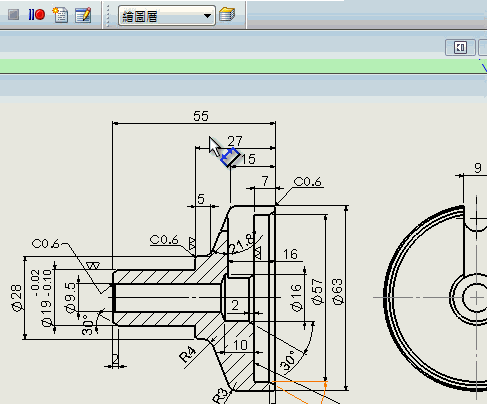Open the edit macro pencil icon
Viewport: 487px width, 404px height.
83,15
